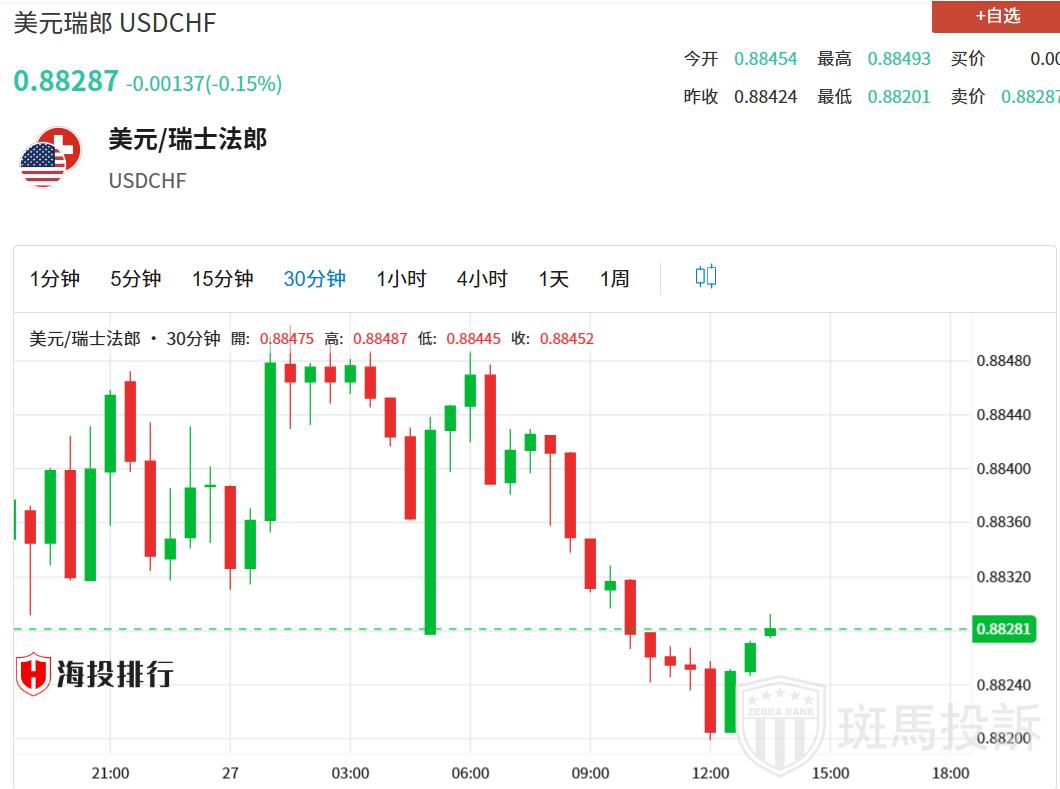Image resolution: width=1060 pixels, height=789 pixels.
Task: Click the 12:00 time axis marker
Action: 710,773
